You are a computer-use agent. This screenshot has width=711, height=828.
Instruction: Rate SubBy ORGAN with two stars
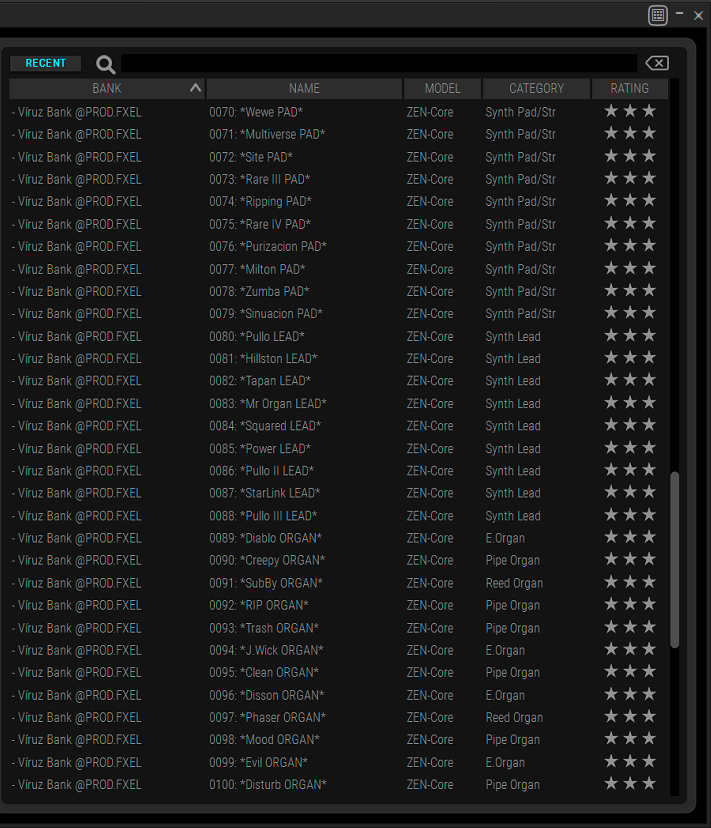630,581
